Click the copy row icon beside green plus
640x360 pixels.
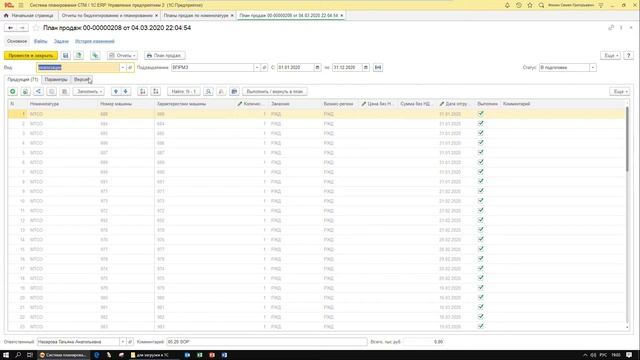25,91
